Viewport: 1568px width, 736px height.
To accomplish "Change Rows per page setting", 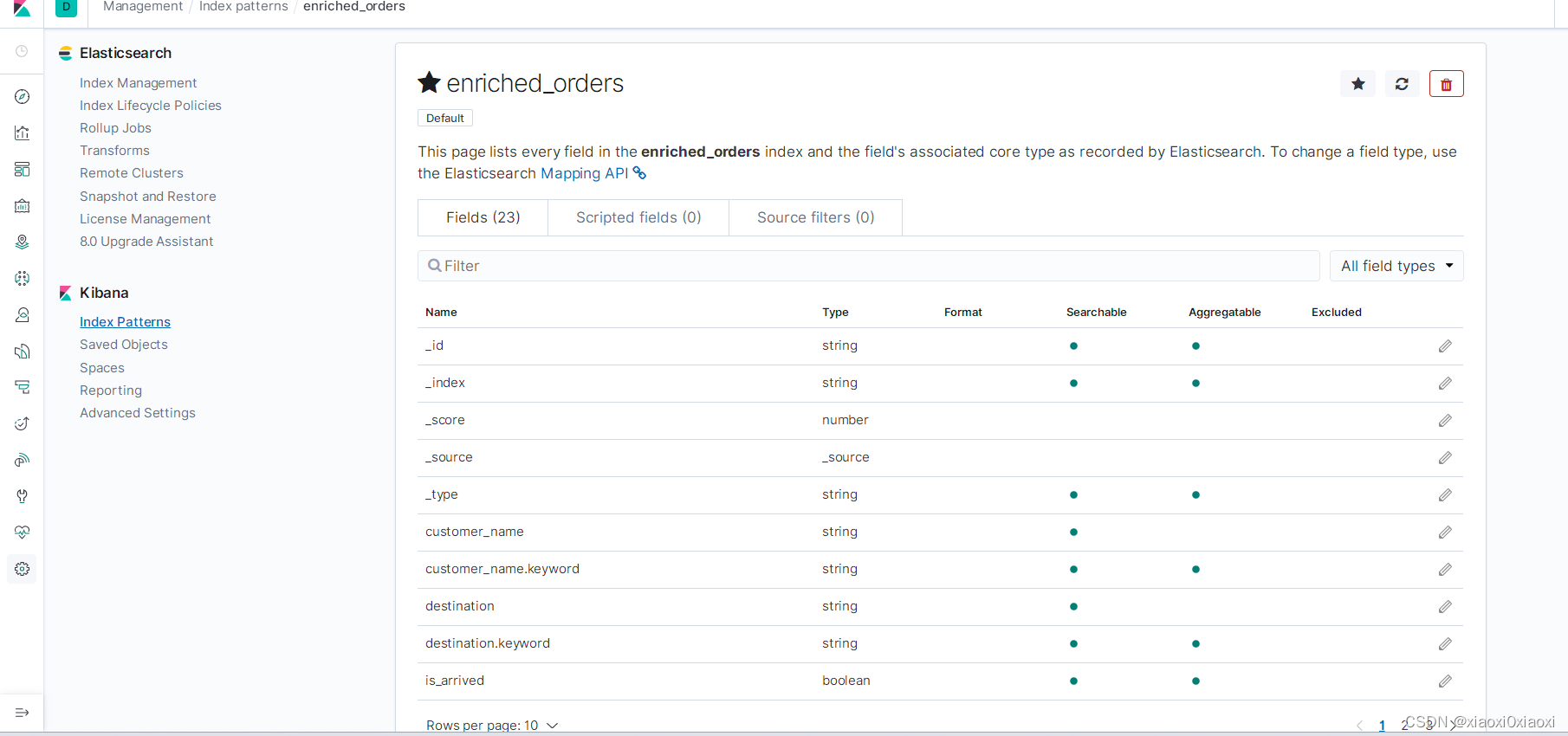I will click(491, 726).
